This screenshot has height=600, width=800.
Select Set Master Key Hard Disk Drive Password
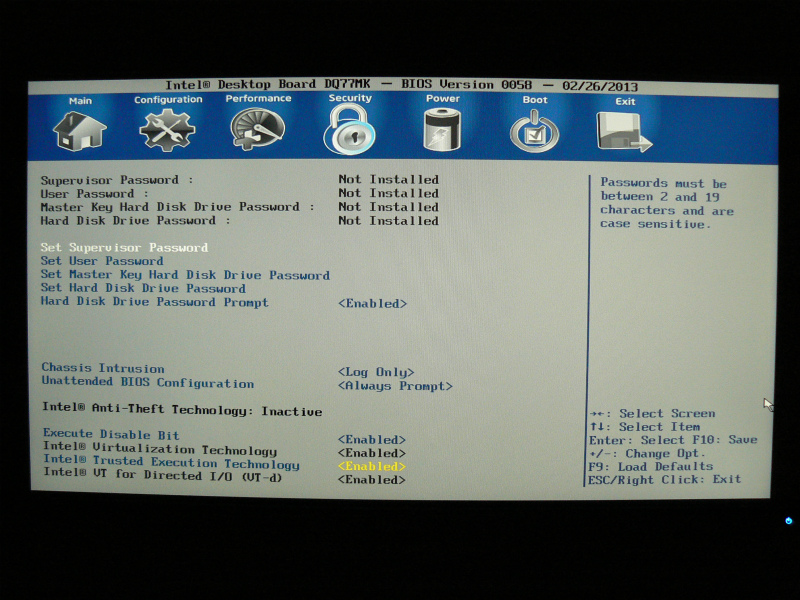[x=185, y=275]
